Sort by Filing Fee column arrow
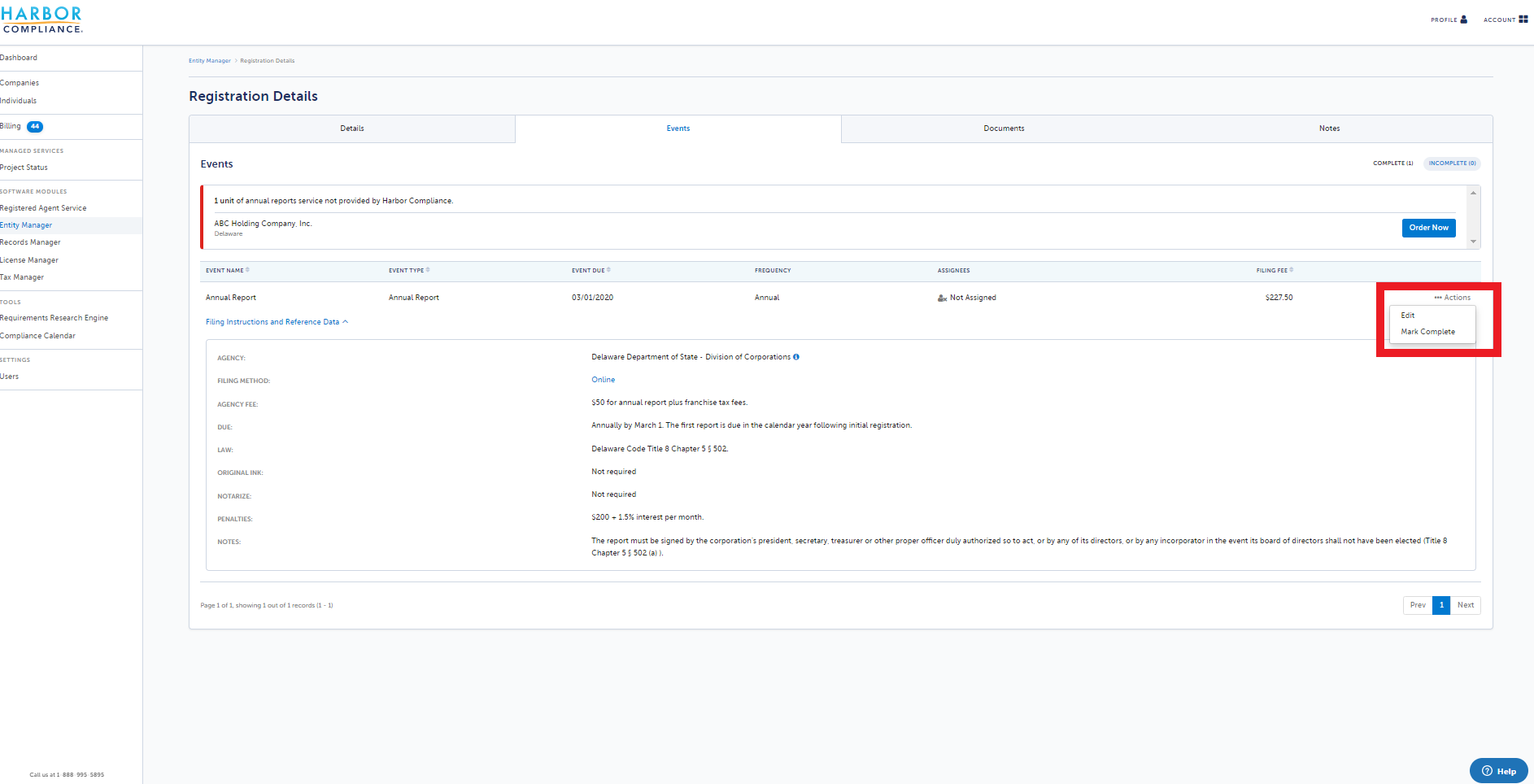 click(x=1292, y=270)
